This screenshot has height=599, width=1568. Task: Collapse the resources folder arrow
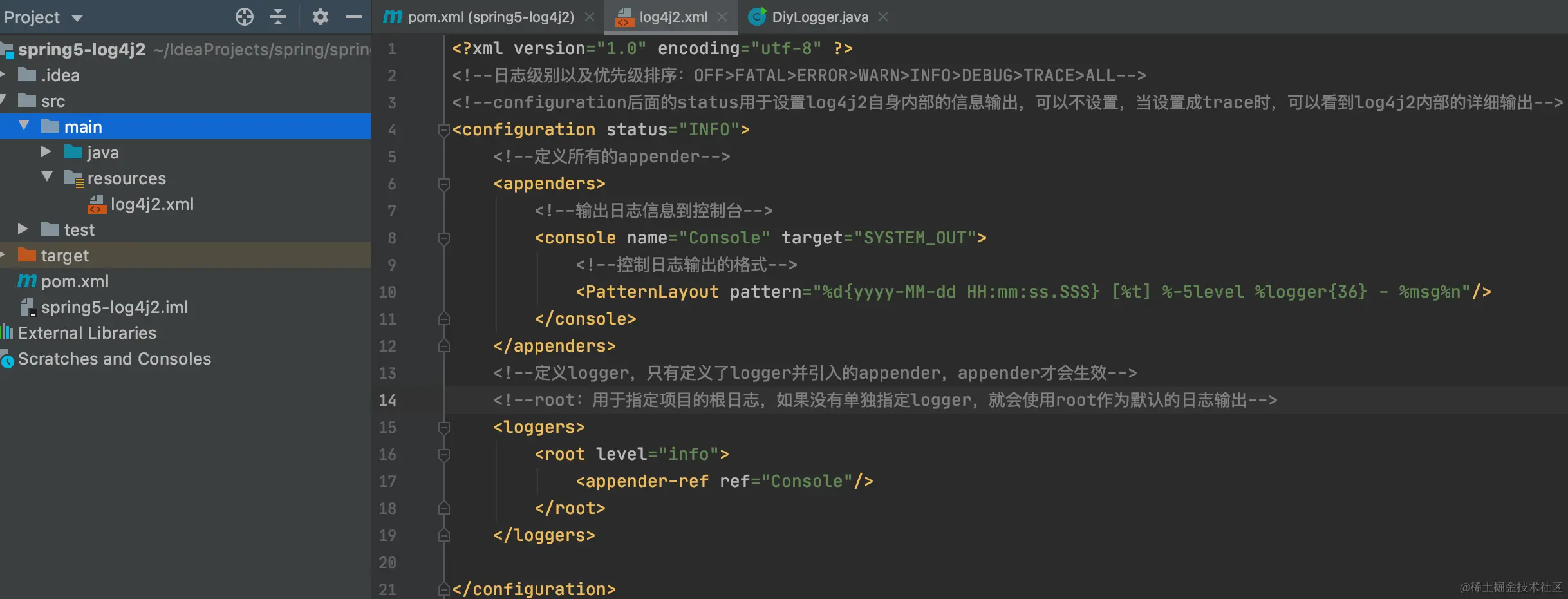pos(47,177)
